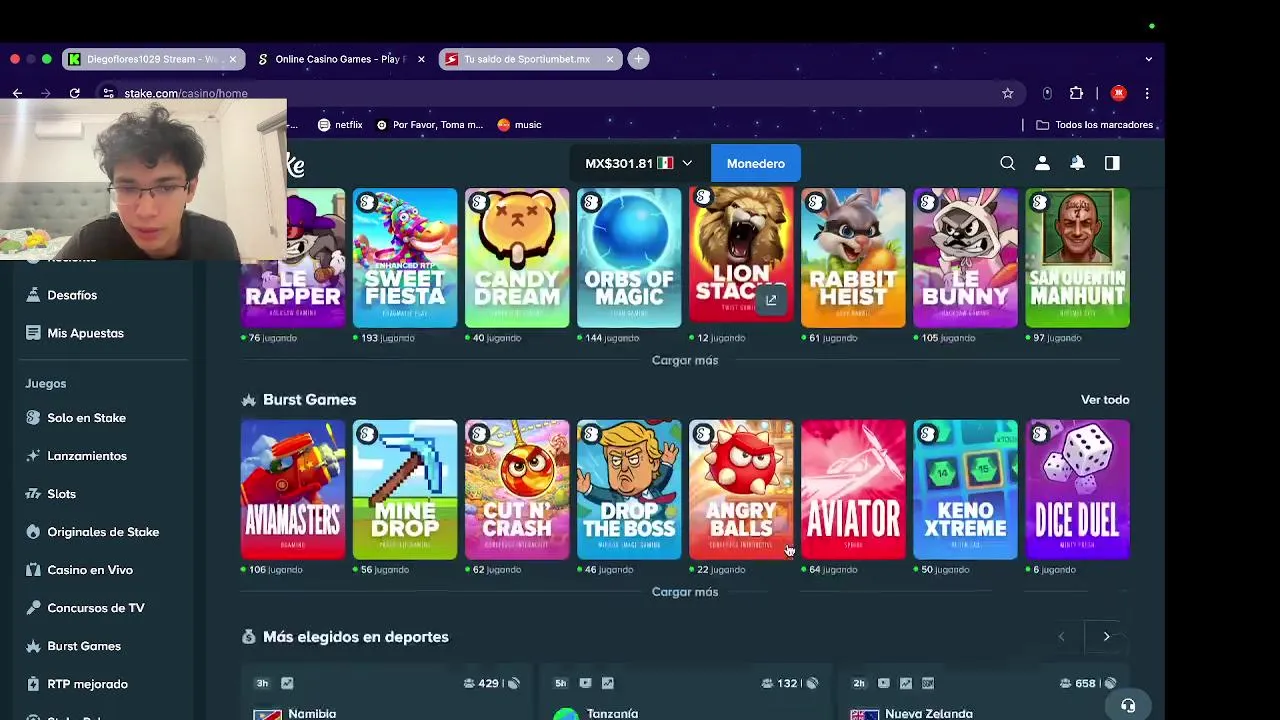The height and width of the screenshot is (720, 1280).
Task: Close the Online Casino Games tab
Action: coord(421,59)
